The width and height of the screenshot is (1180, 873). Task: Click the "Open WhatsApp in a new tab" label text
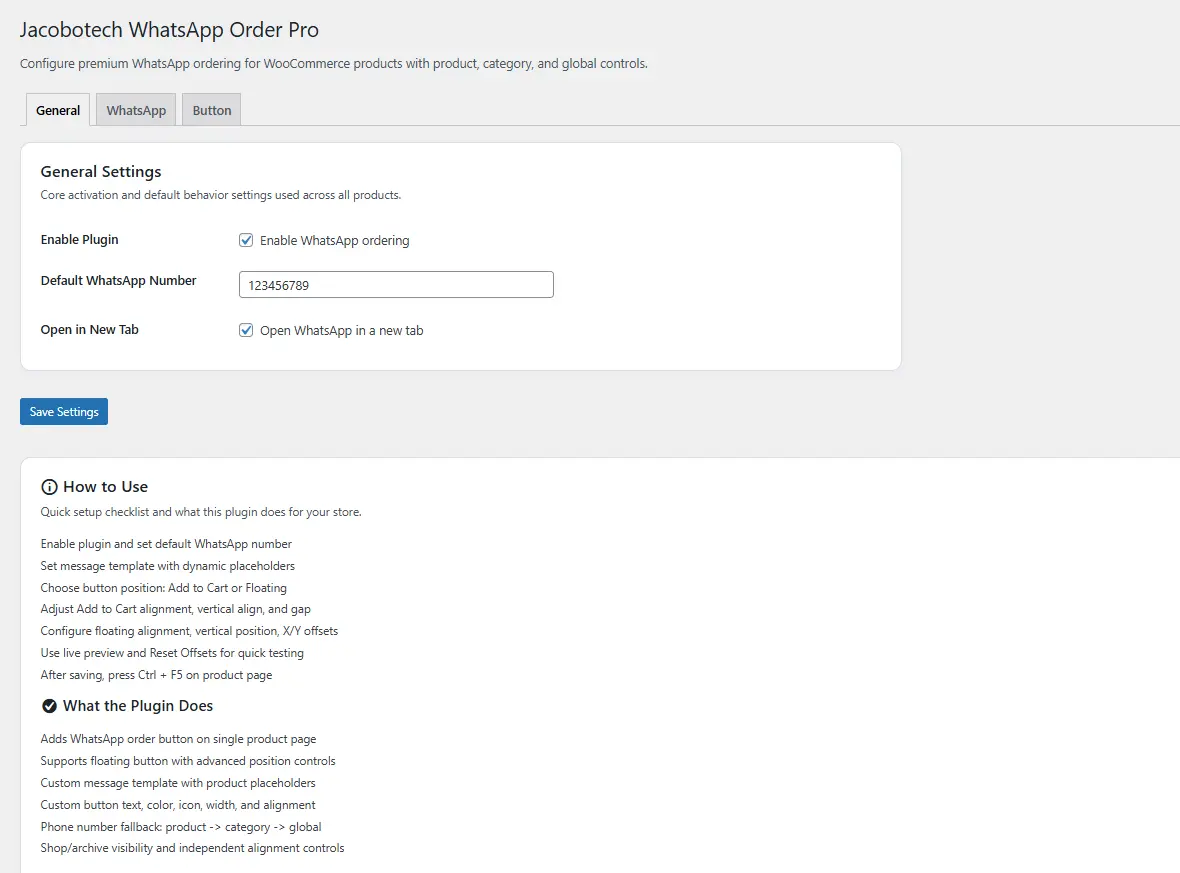341,331
